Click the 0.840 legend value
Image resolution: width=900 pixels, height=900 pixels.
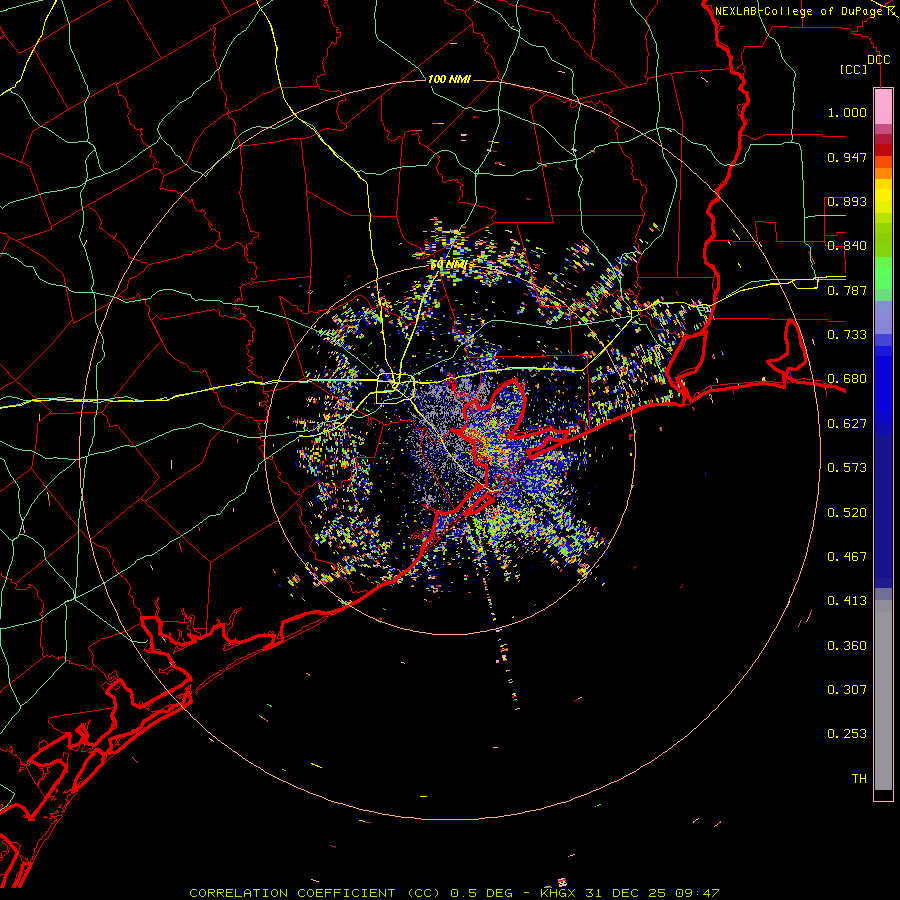point(847,246)
